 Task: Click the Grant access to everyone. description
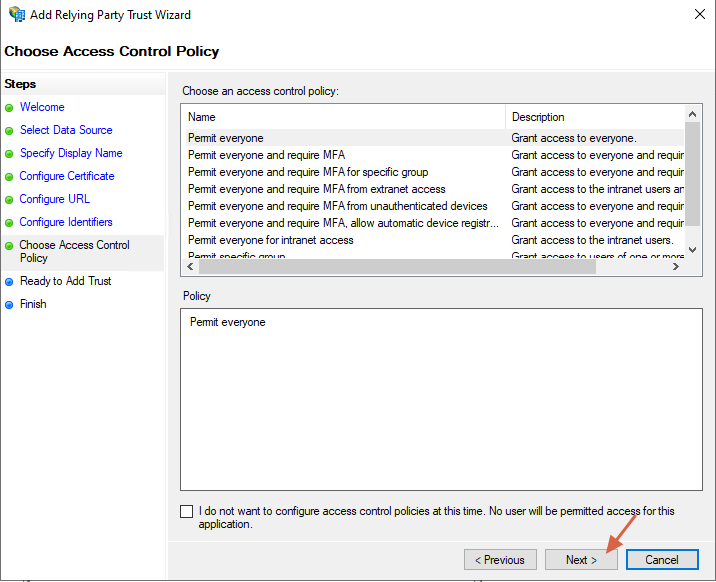tap(574, 138)
